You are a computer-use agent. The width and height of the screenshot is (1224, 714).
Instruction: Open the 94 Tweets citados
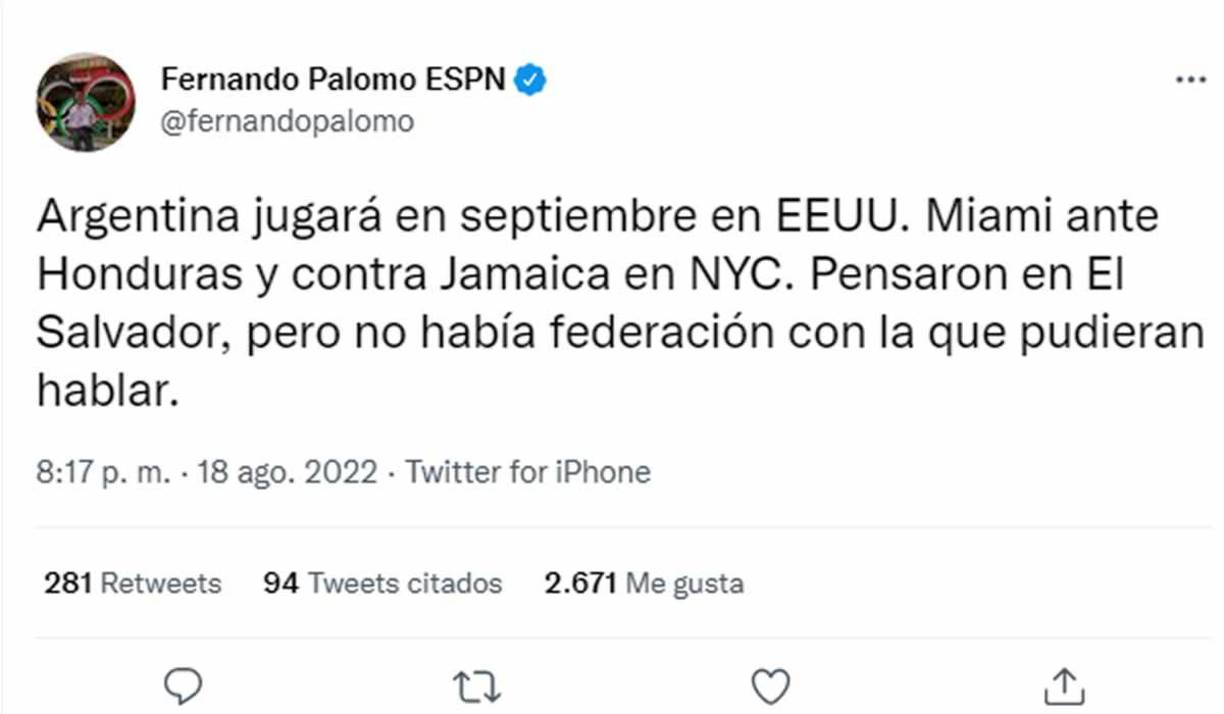(386, 583)
